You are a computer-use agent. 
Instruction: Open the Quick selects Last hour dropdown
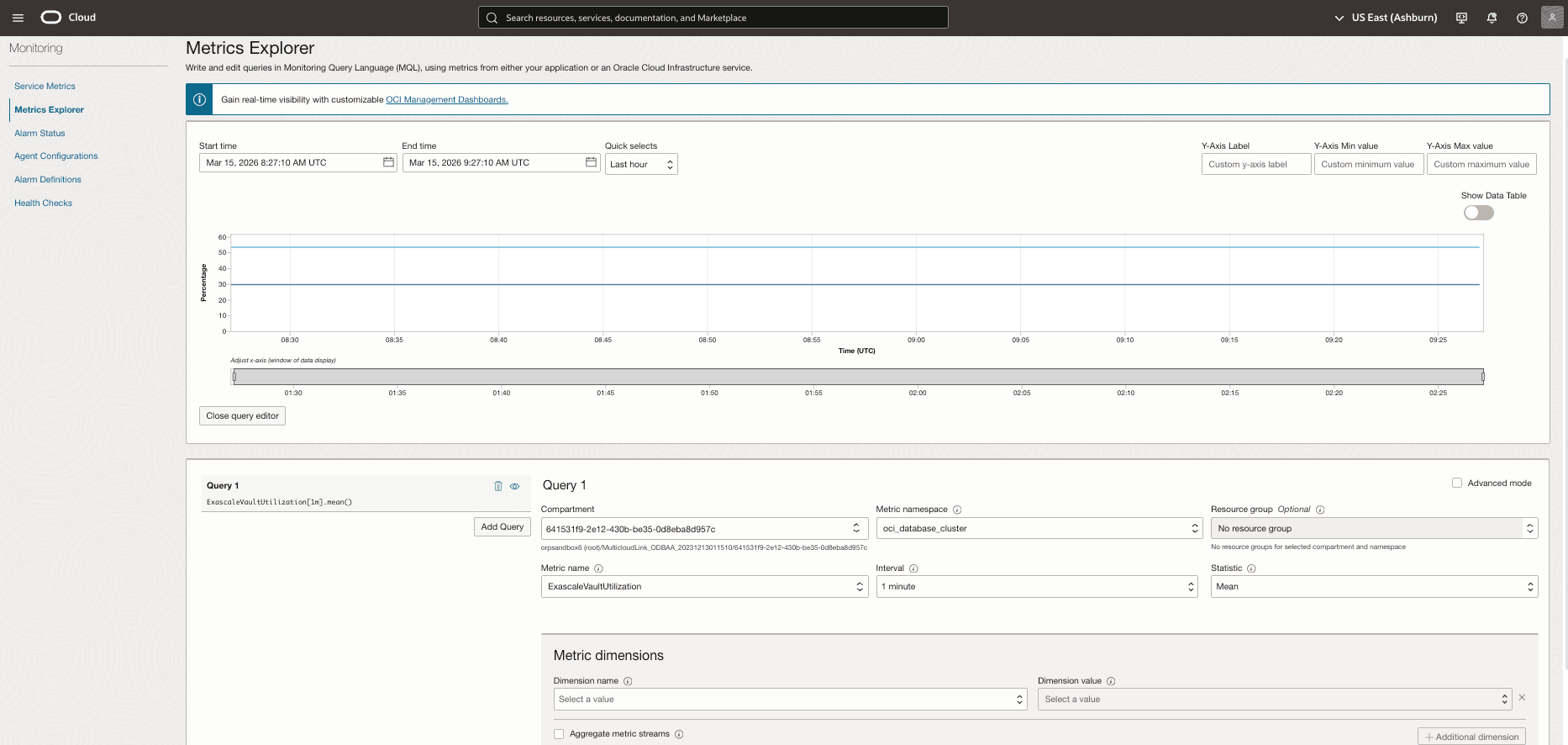[641, 164]
